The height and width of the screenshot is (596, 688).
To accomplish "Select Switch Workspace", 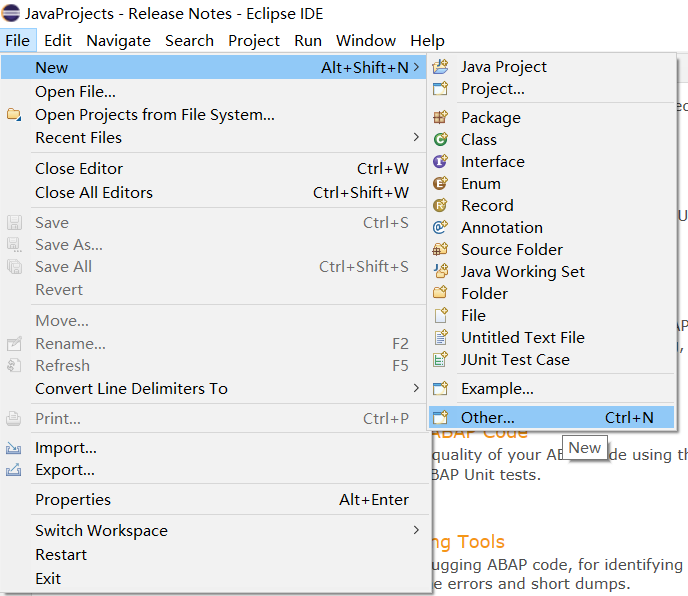I will coord(214,531).
